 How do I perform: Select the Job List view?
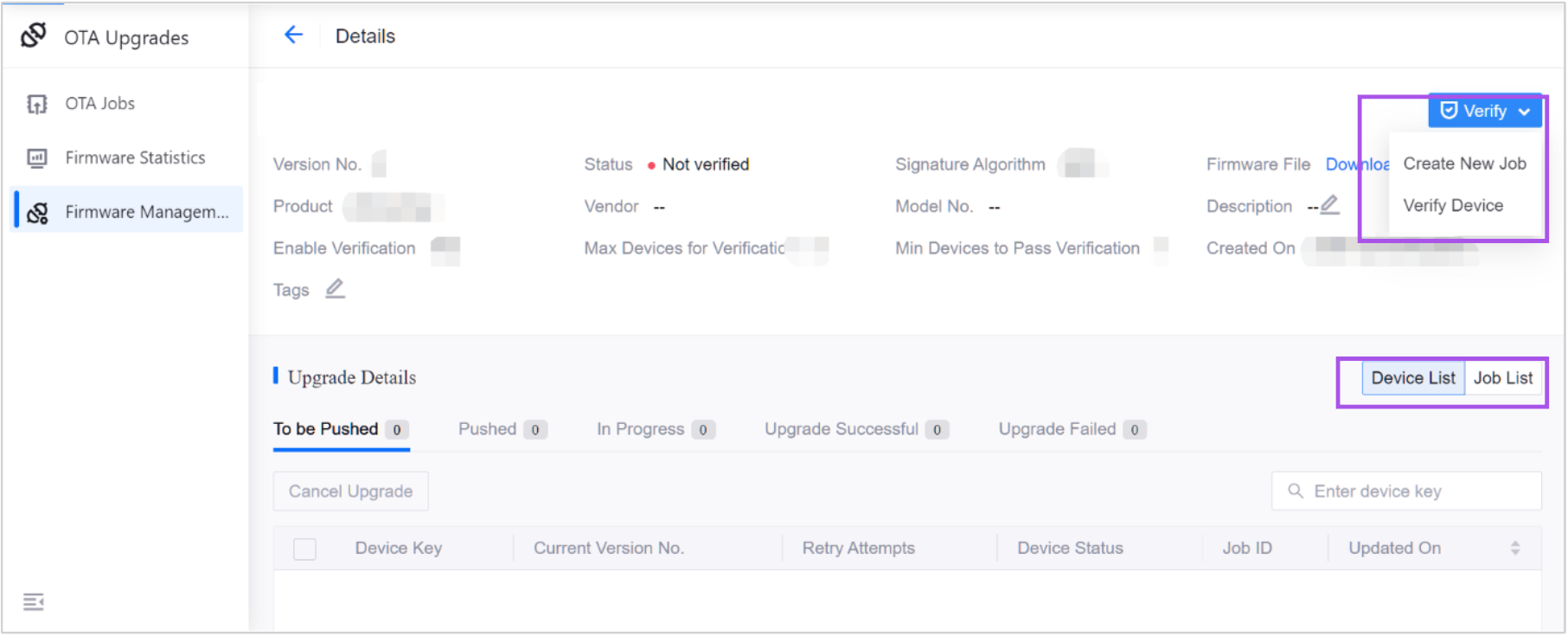coord(1503,378)
